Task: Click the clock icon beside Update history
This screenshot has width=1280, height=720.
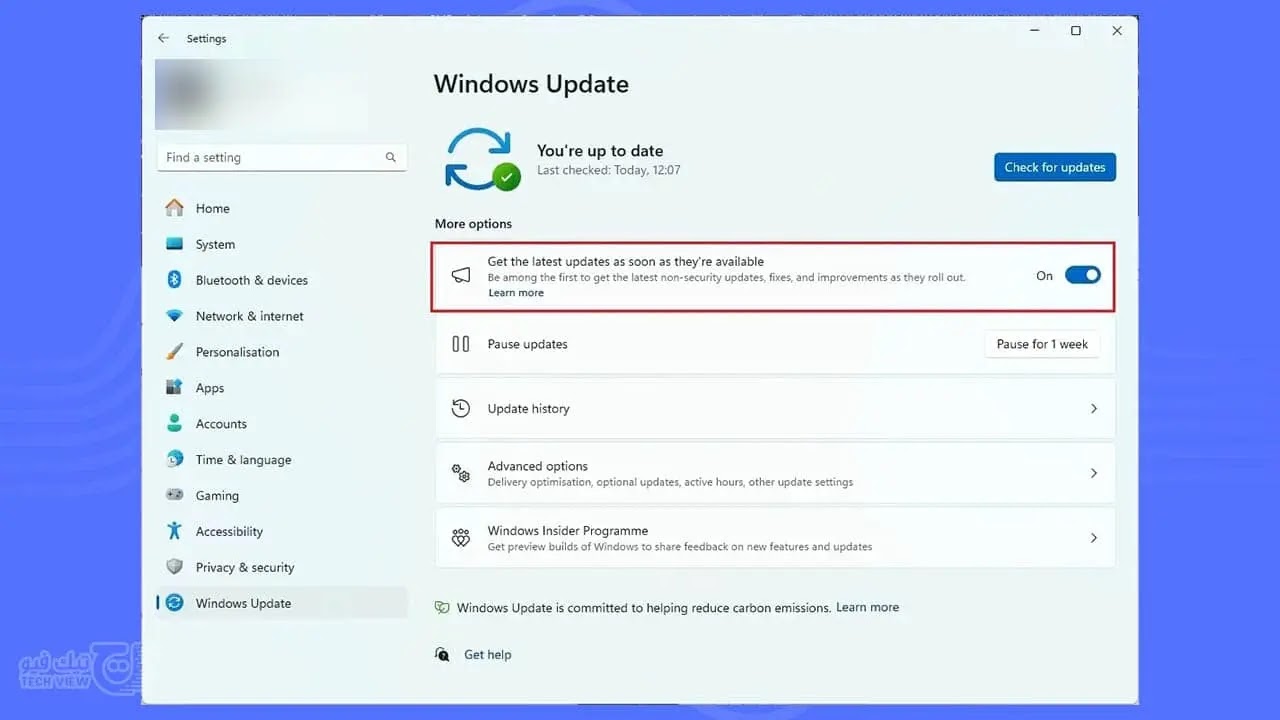Action: [461, 408]
